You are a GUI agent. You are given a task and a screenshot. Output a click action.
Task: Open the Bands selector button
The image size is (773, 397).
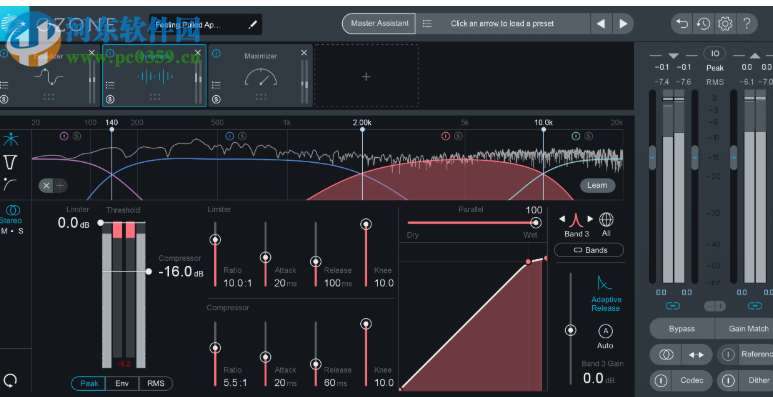click(589, 250)
